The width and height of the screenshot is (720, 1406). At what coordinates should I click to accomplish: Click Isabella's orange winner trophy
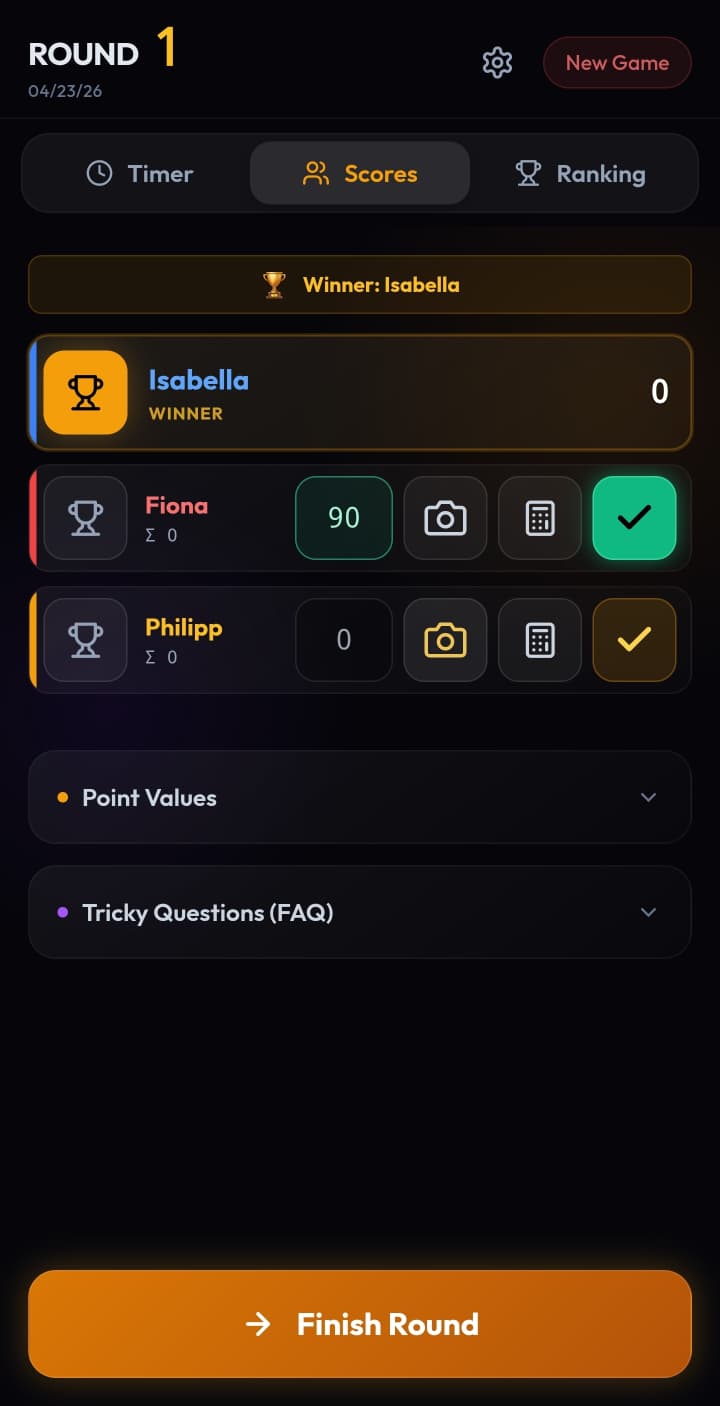pos(86,392)
